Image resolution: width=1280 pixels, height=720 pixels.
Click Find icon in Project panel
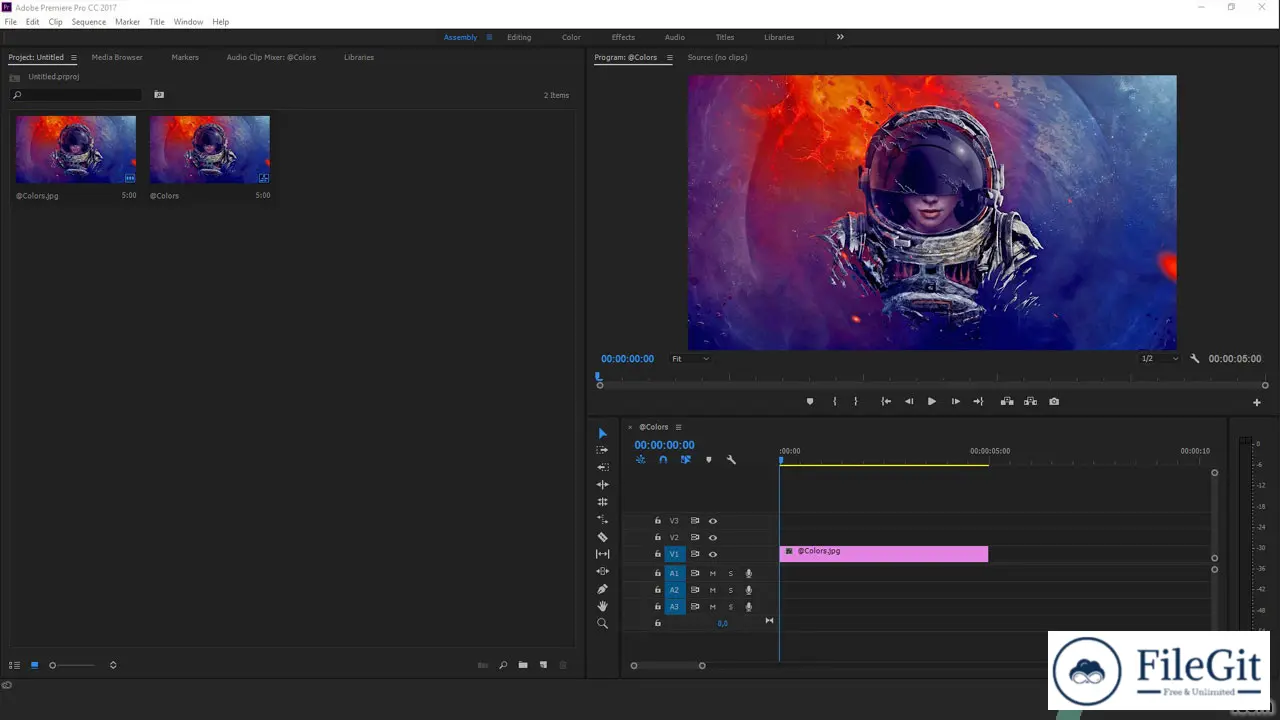[503, 665]
